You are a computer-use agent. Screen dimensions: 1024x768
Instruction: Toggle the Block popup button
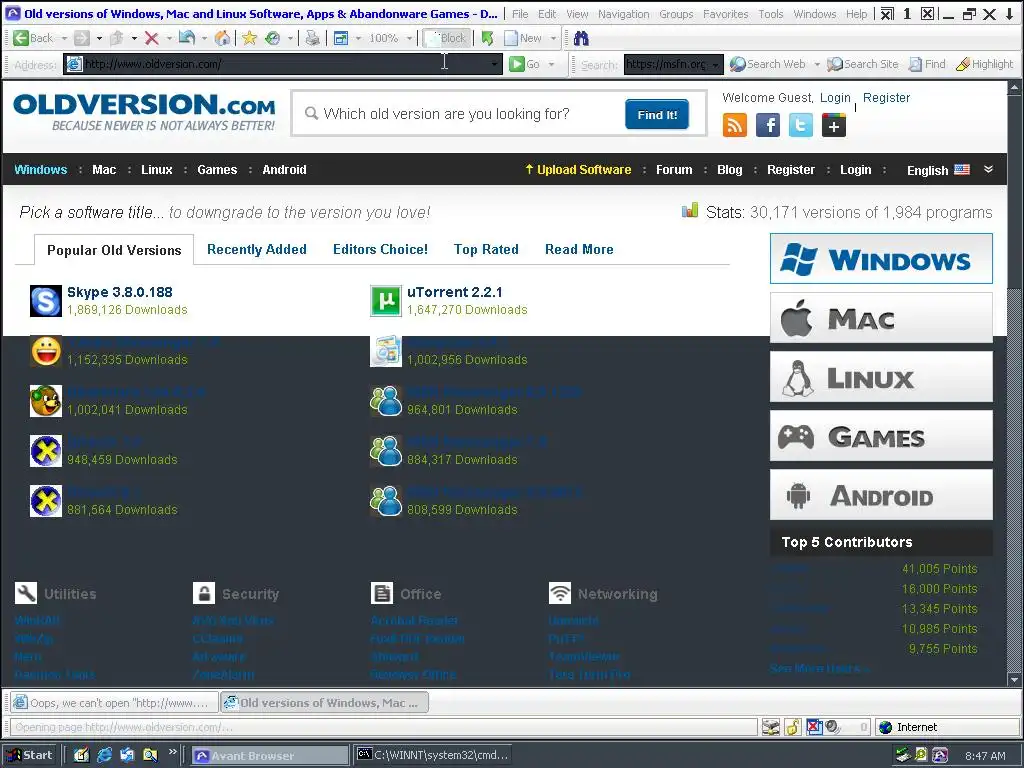point(446,39)
